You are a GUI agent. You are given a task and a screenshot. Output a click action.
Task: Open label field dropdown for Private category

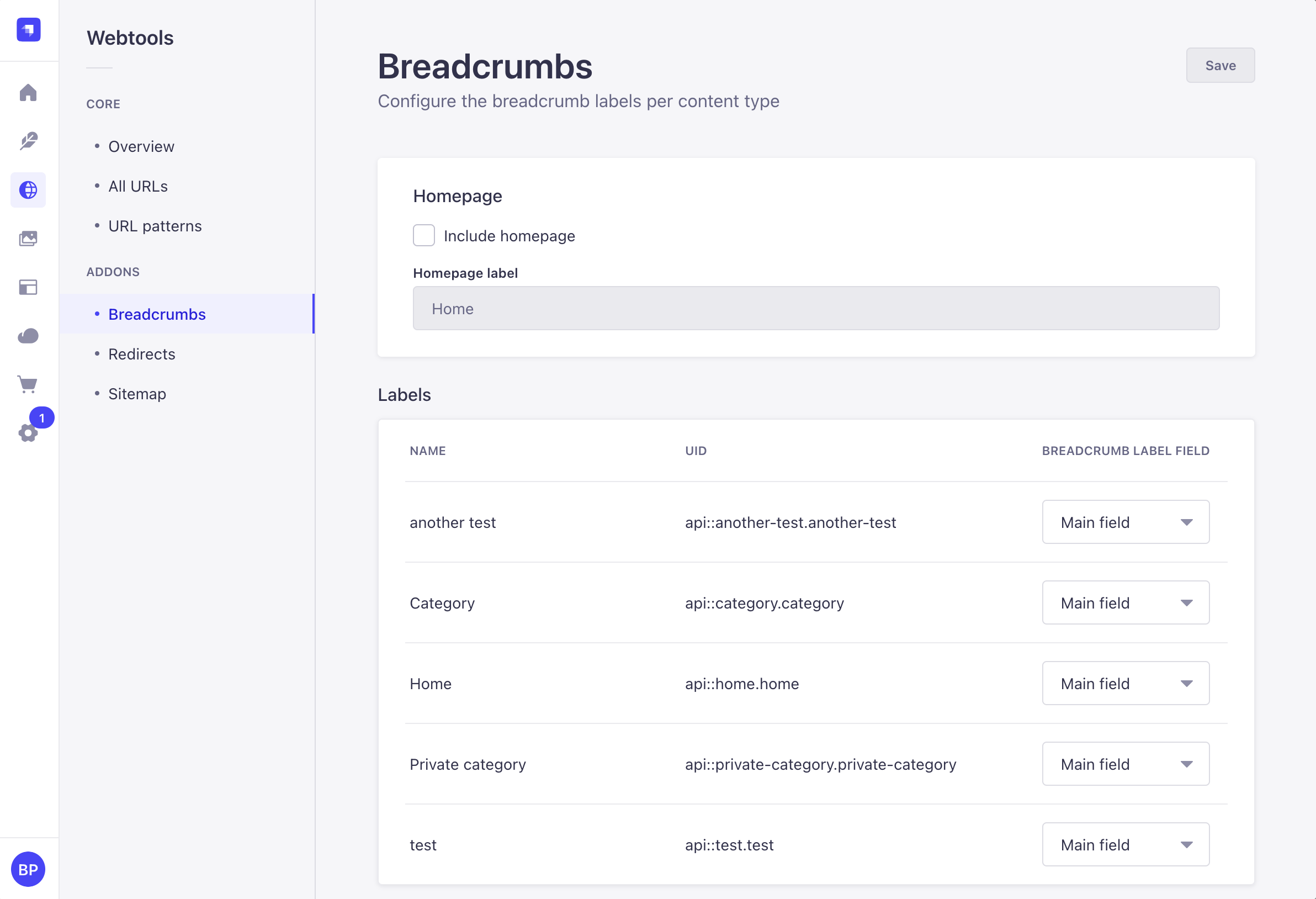(1126, 764)
